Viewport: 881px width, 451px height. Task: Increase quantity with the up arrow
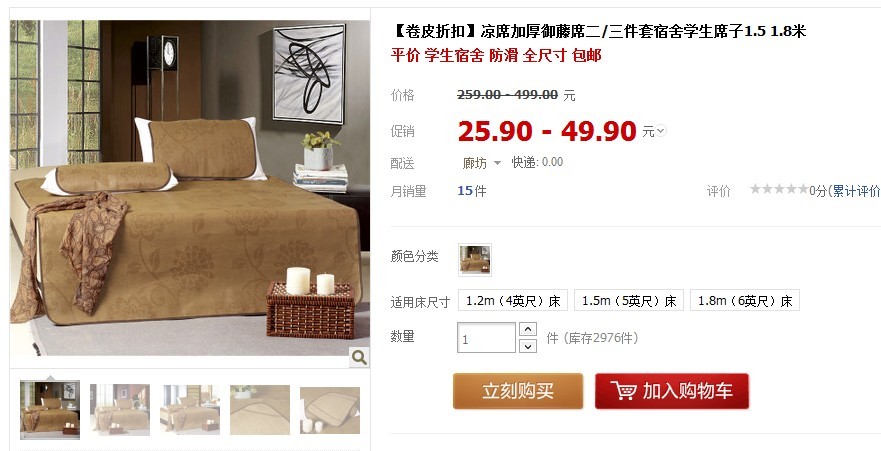pos(528,329)
